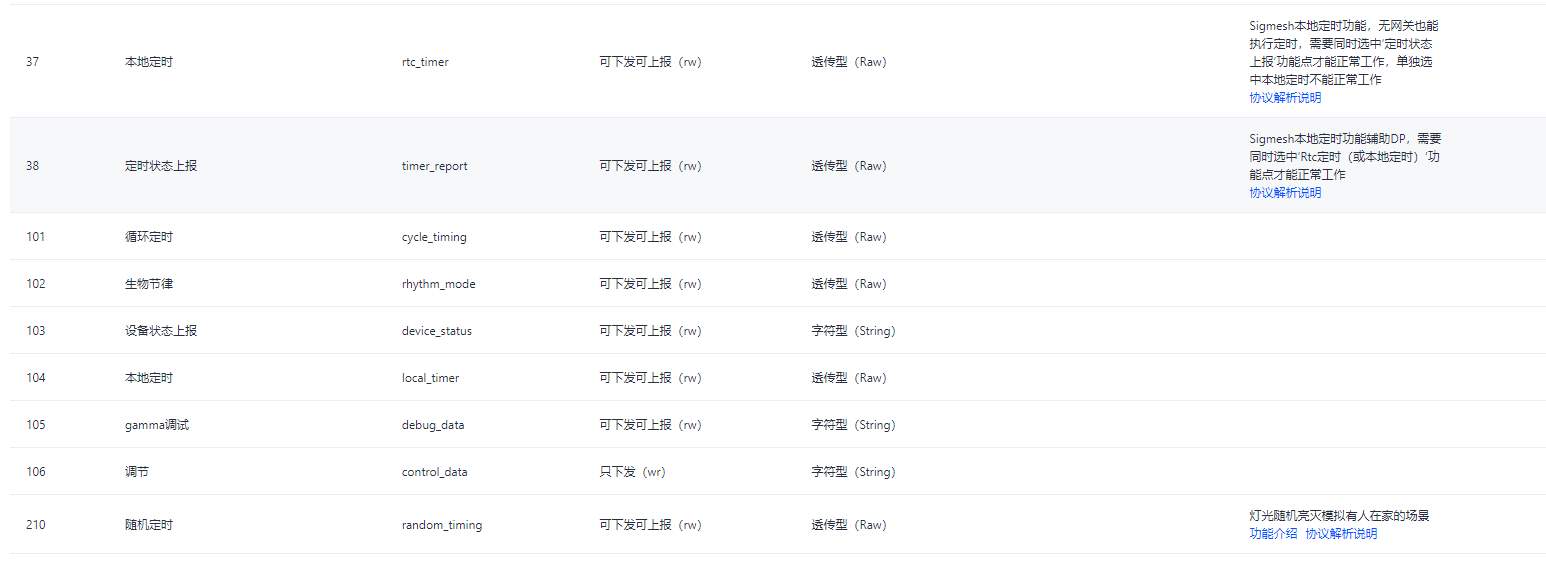The width and height of the screenshot is (1546, 565).
Task: Click the 随机定时 function name
Action: [149, 525]
